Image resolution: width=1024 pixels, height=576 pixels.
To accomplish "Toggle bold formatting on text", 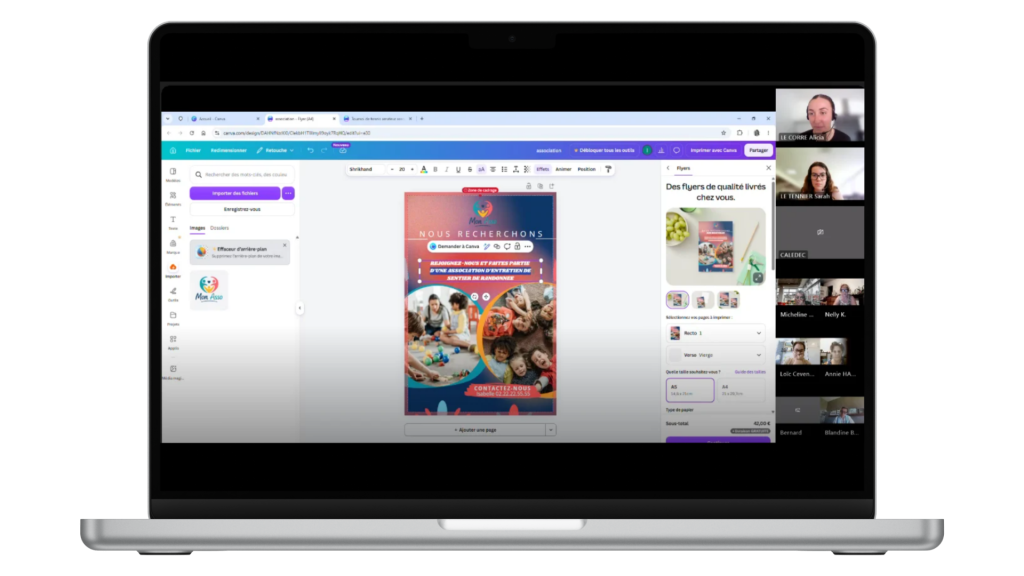I will 436,169.
